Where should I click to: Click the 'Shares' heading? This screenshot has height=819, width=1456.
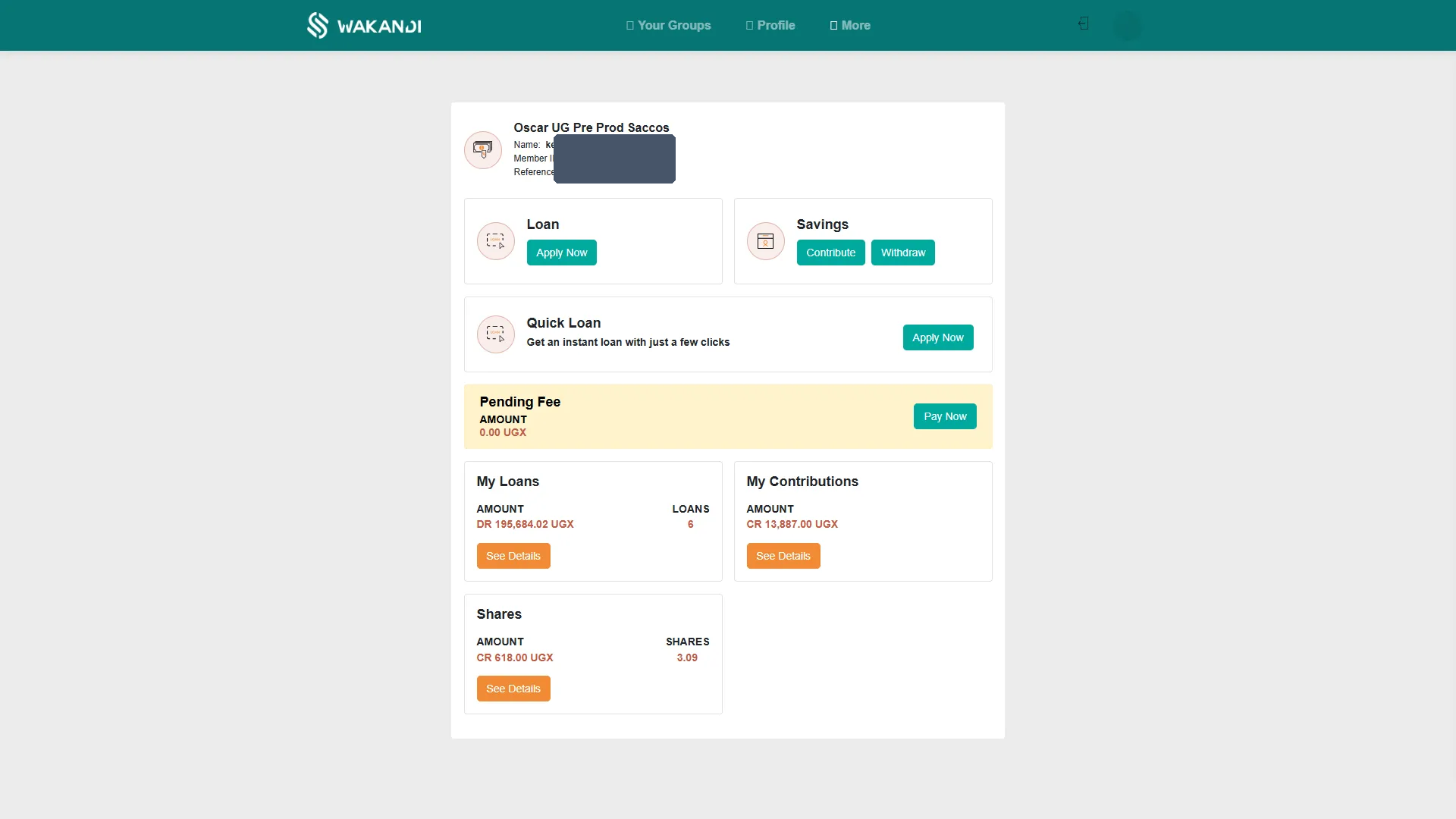pyautogui.click(x=499, y=614)
